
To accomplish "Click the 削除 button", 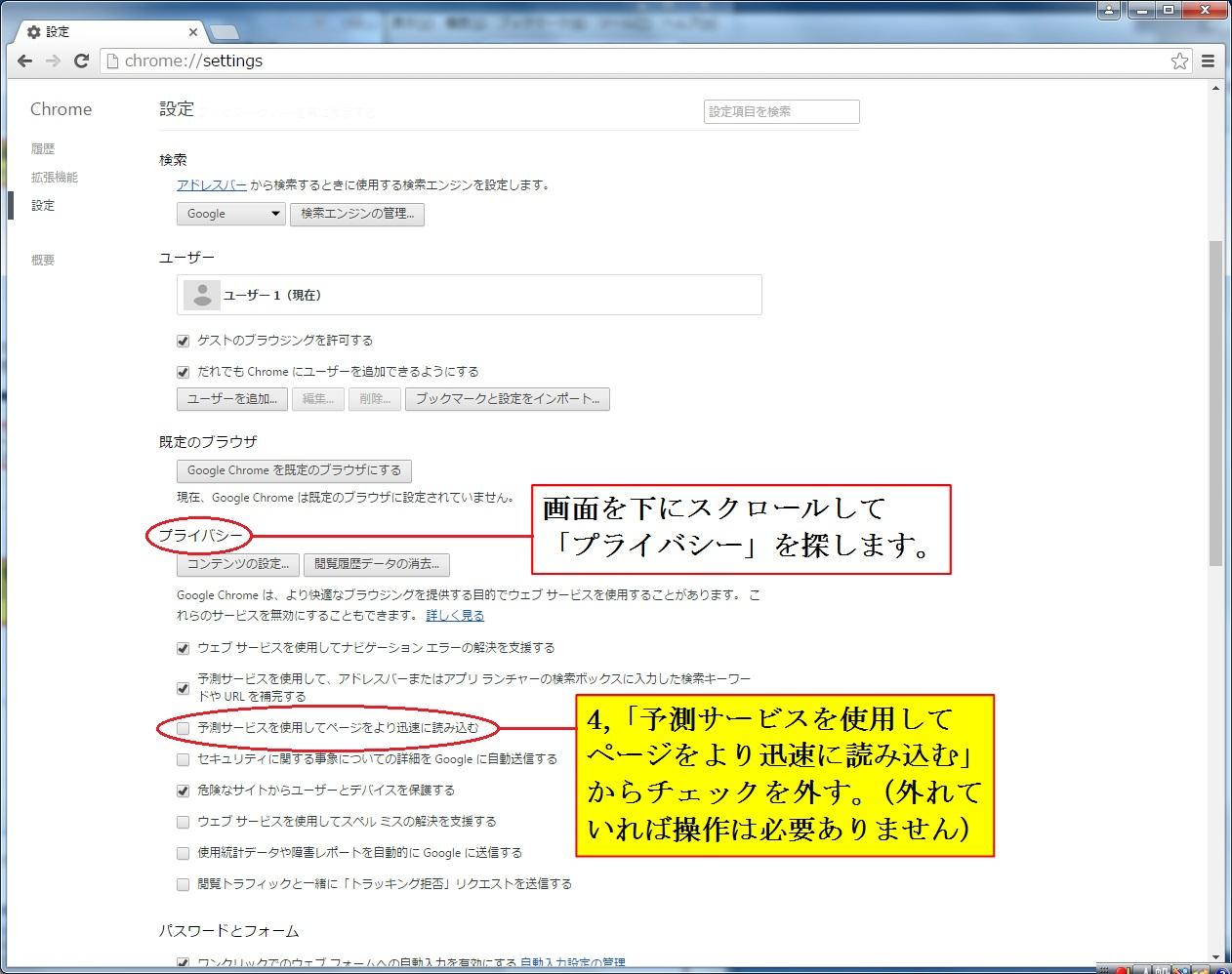I will 375,398.
